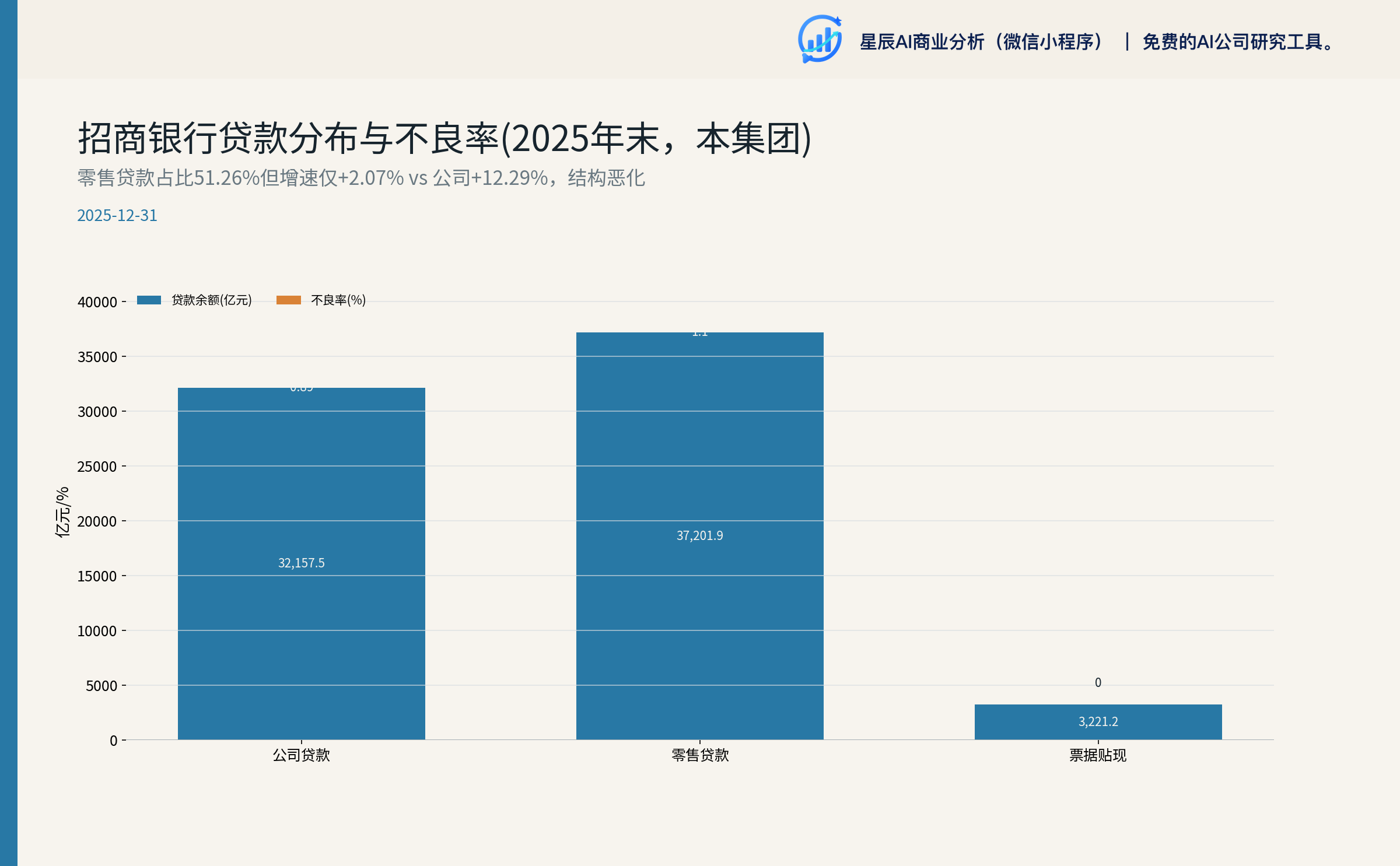Click the 公司贷款 axis label

coord(302,755)
